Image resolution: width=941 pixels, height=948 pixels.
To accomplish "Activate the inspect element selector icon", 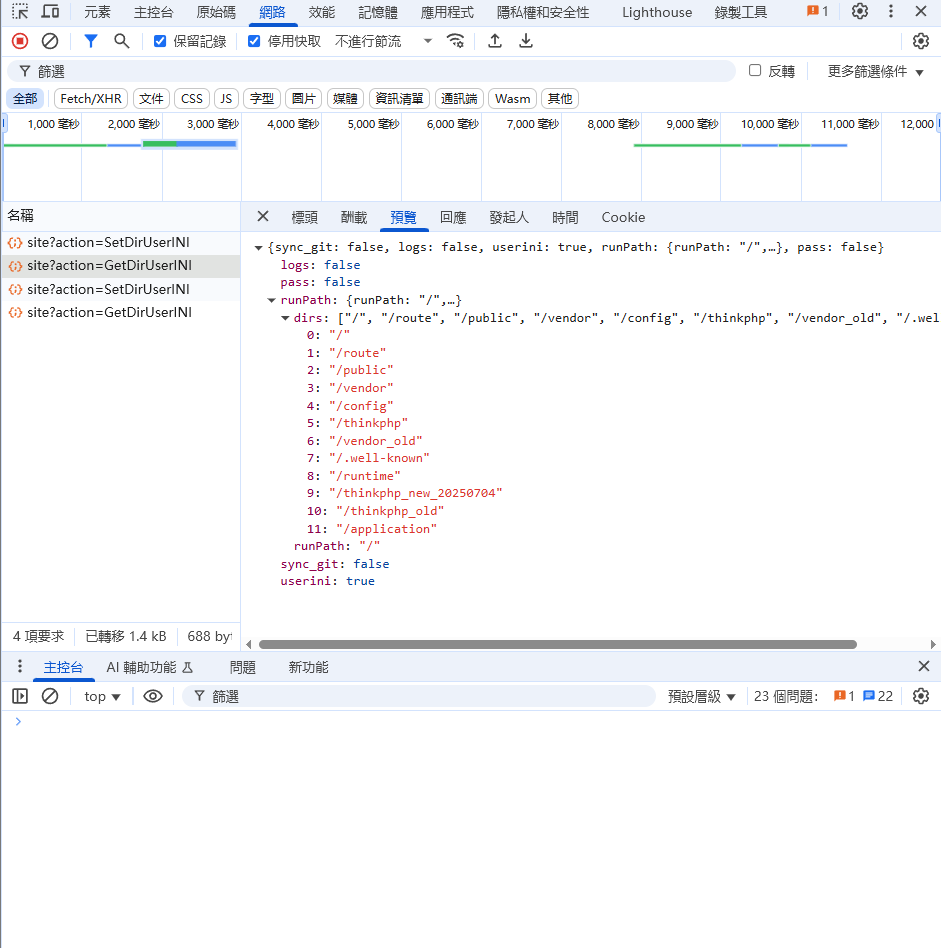I will [x=20, y=11].
